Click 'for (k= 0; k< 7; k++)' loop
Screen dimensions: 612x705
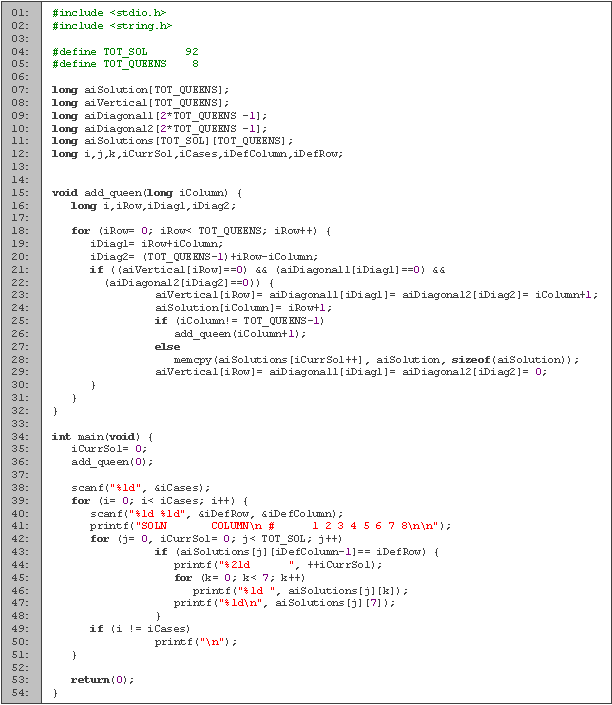[240, 578]
